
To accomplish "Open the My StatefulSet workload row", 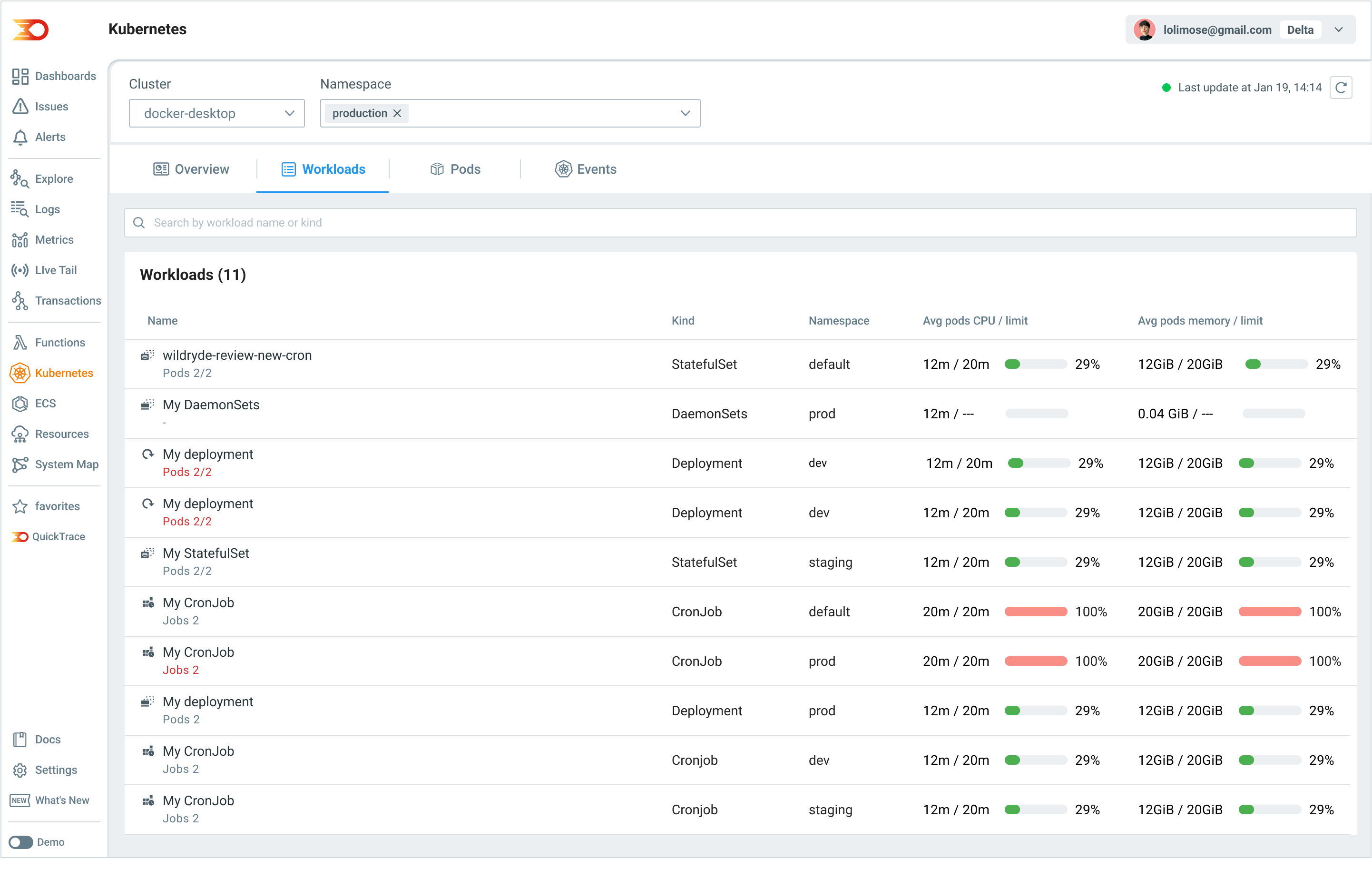I will pos(206,553).
